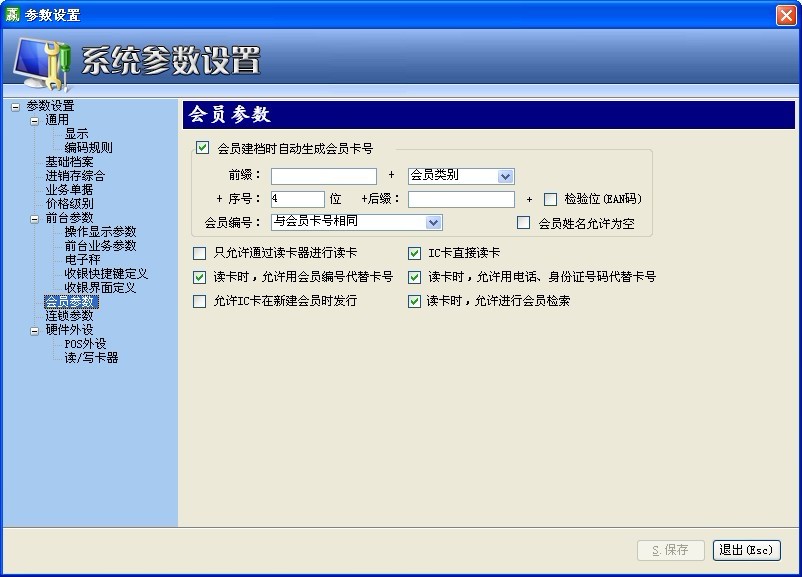Select the 硬件外设 tree label
The width and height of the screenshot is (802, 577).
coord(70,329)
